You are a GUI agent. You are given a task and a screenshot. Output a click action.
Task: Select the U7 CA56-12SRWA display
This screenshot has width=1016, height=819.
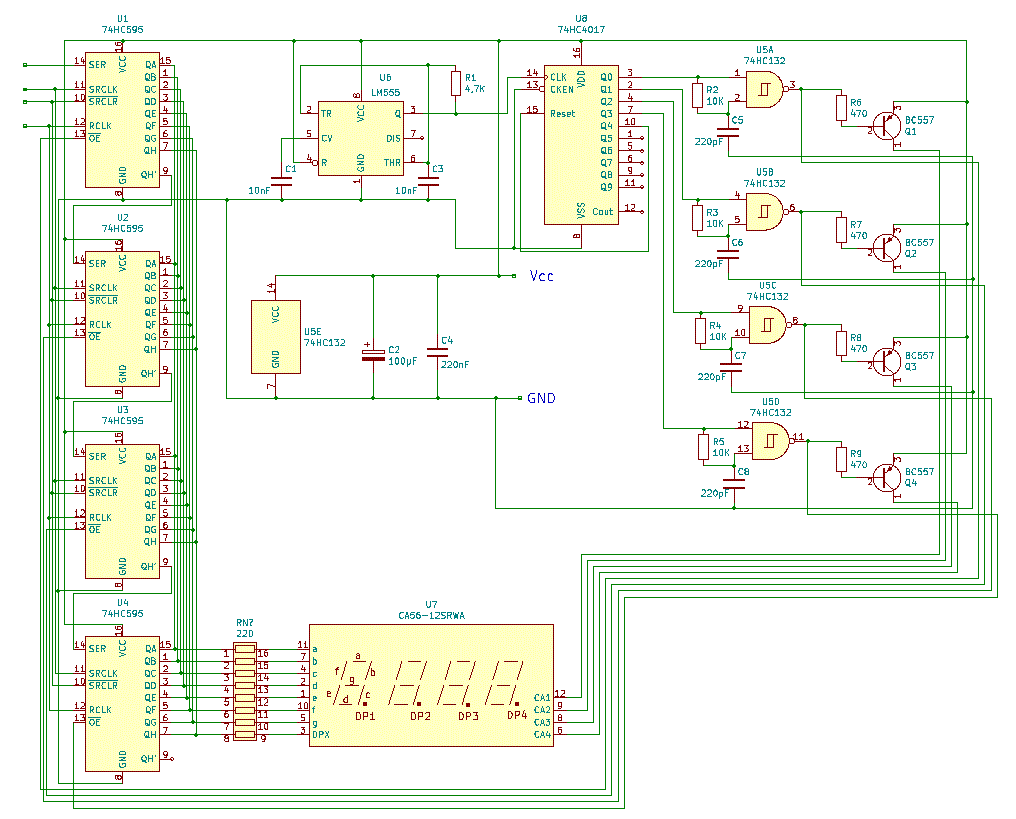432,686
